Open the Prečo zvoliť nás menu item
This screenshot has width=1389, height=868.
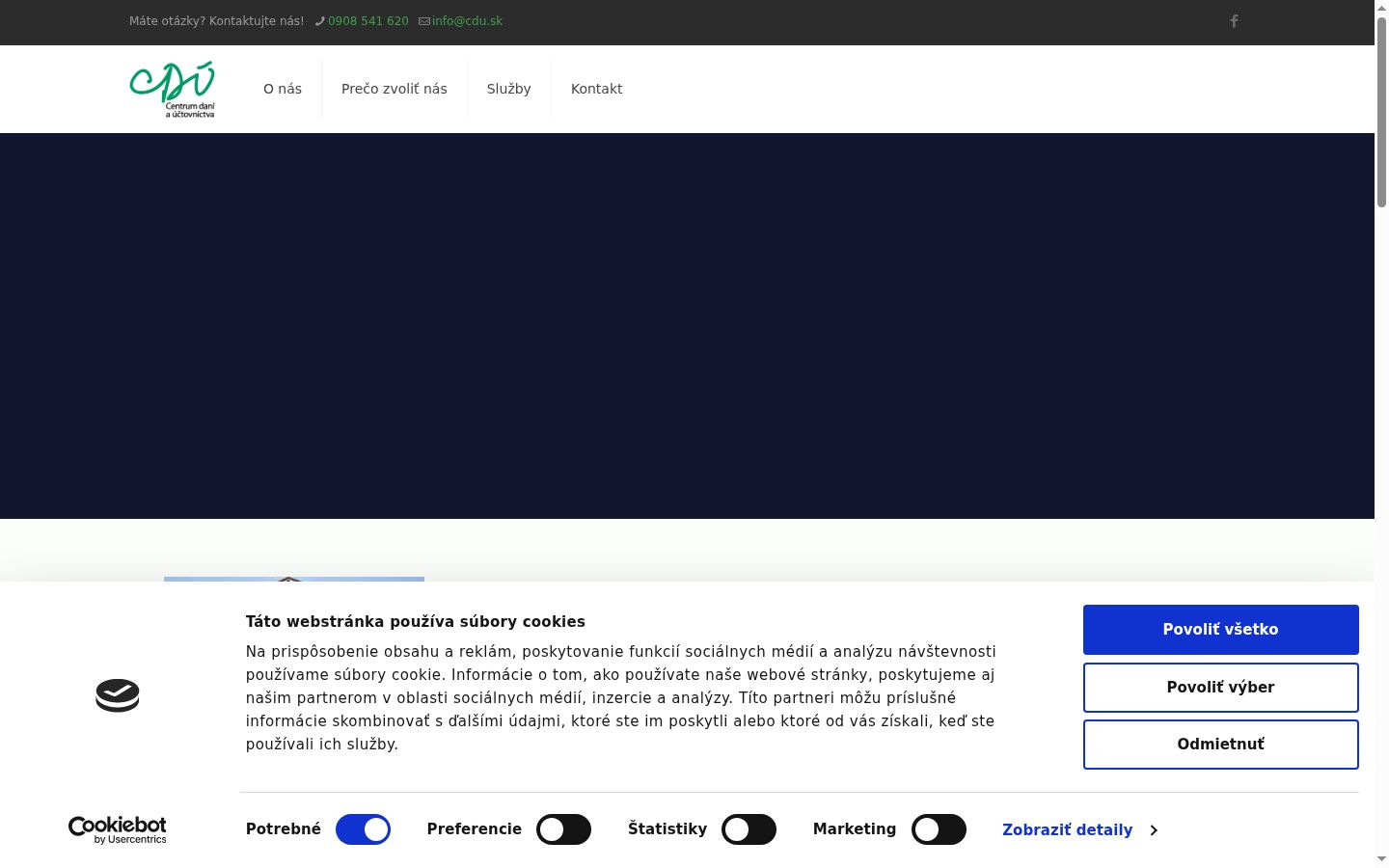coord(395,89)
